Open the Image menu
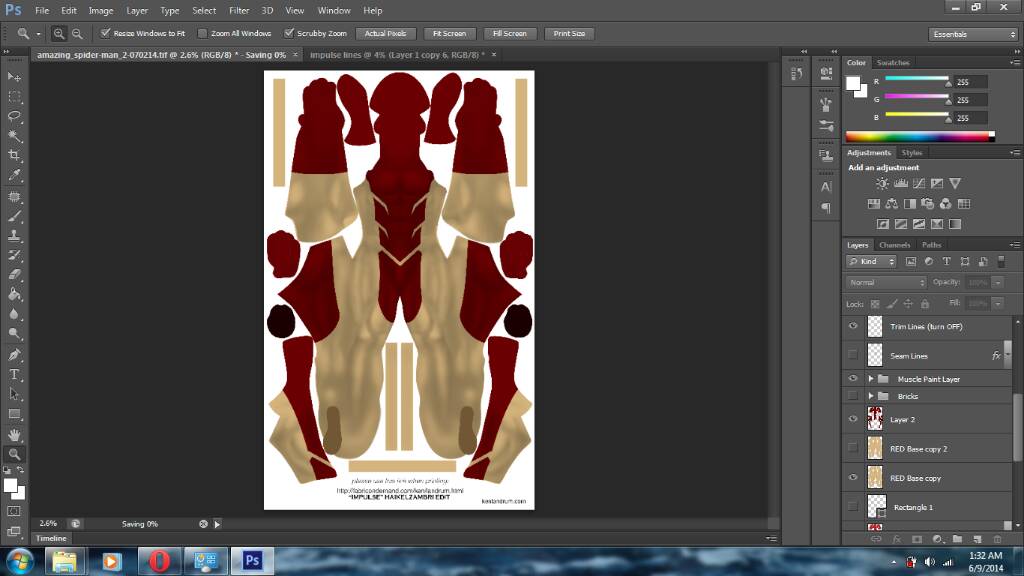 pos(101,10)
